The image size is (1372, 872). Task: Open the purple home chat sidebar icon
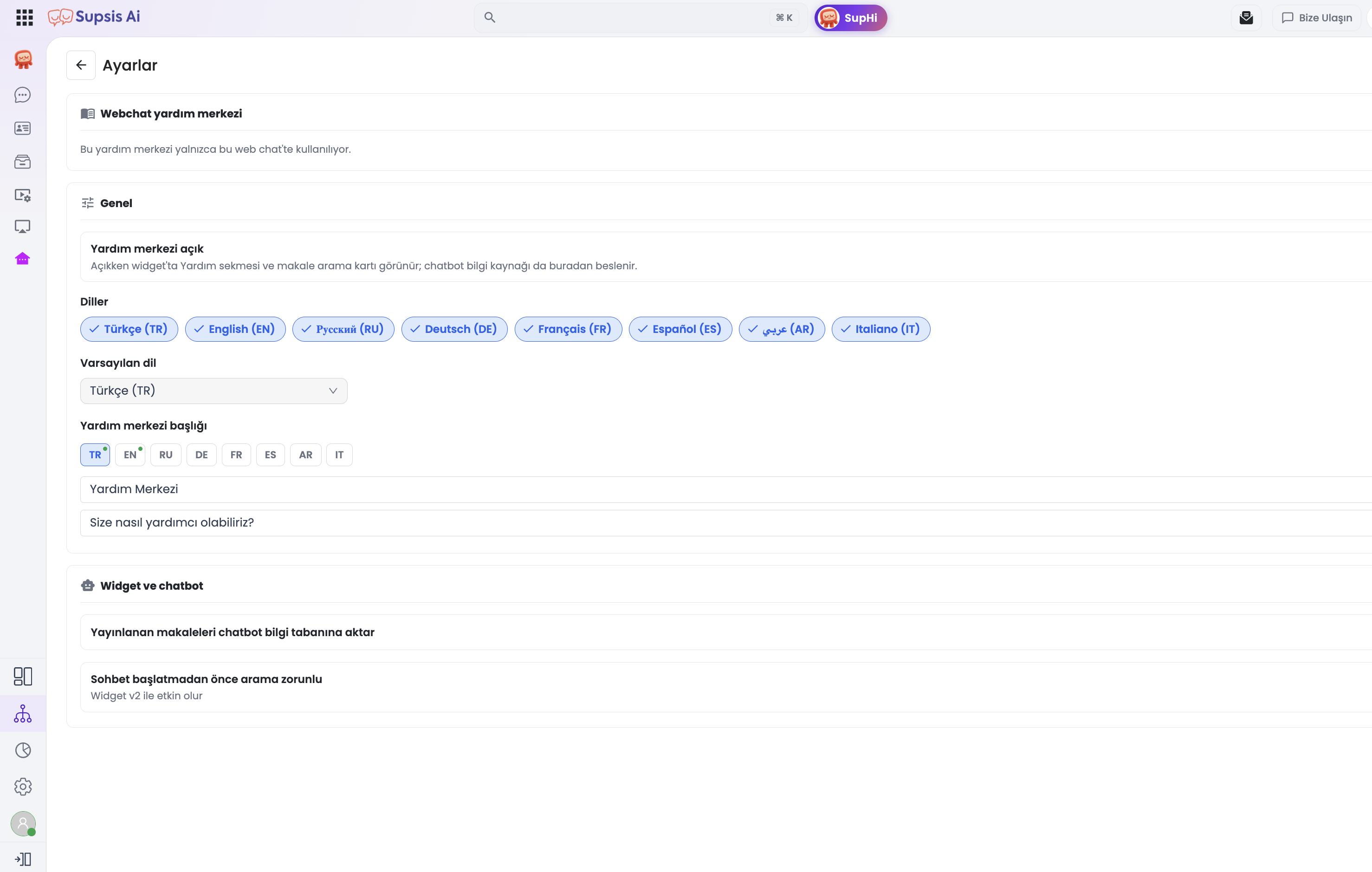point(23,259)
